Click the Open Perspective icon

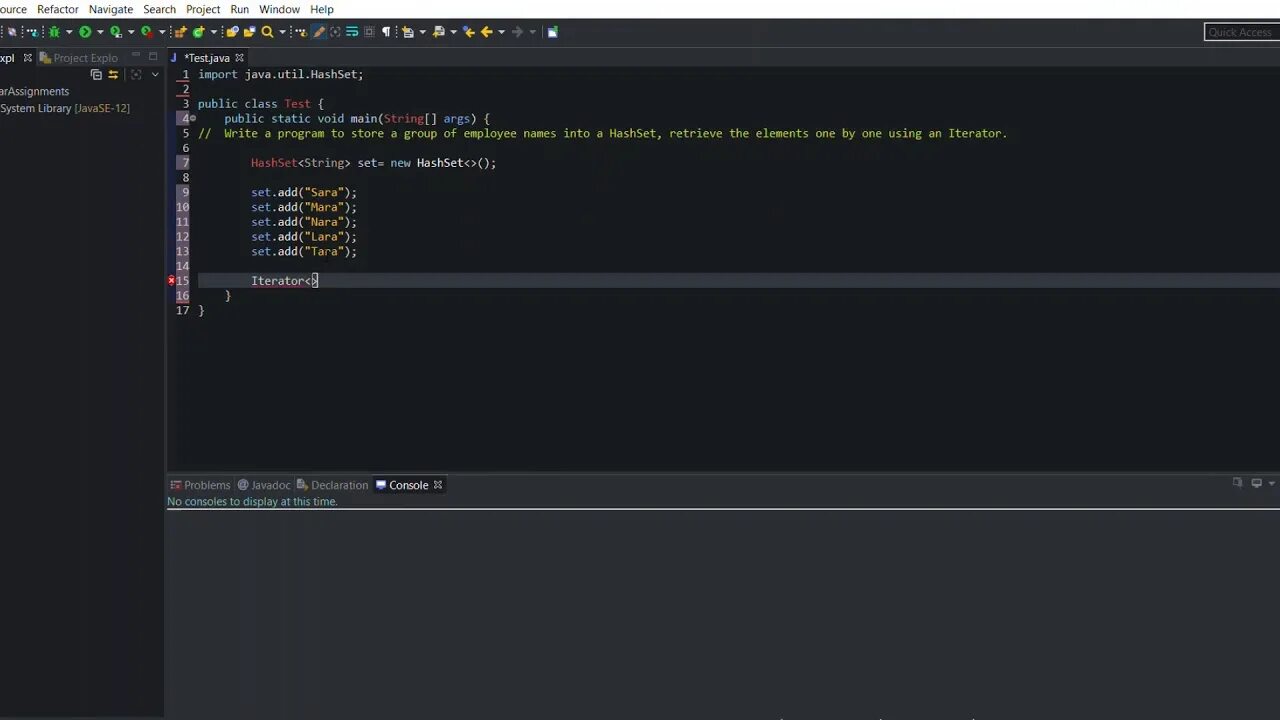[552, 32]
